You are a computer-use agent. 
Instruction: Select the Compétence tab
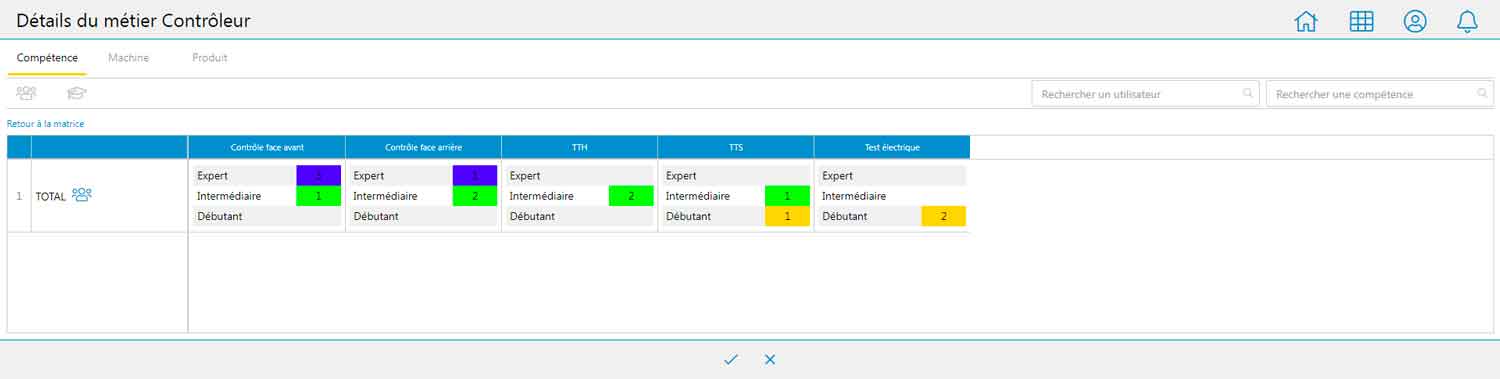click(47, 58)
